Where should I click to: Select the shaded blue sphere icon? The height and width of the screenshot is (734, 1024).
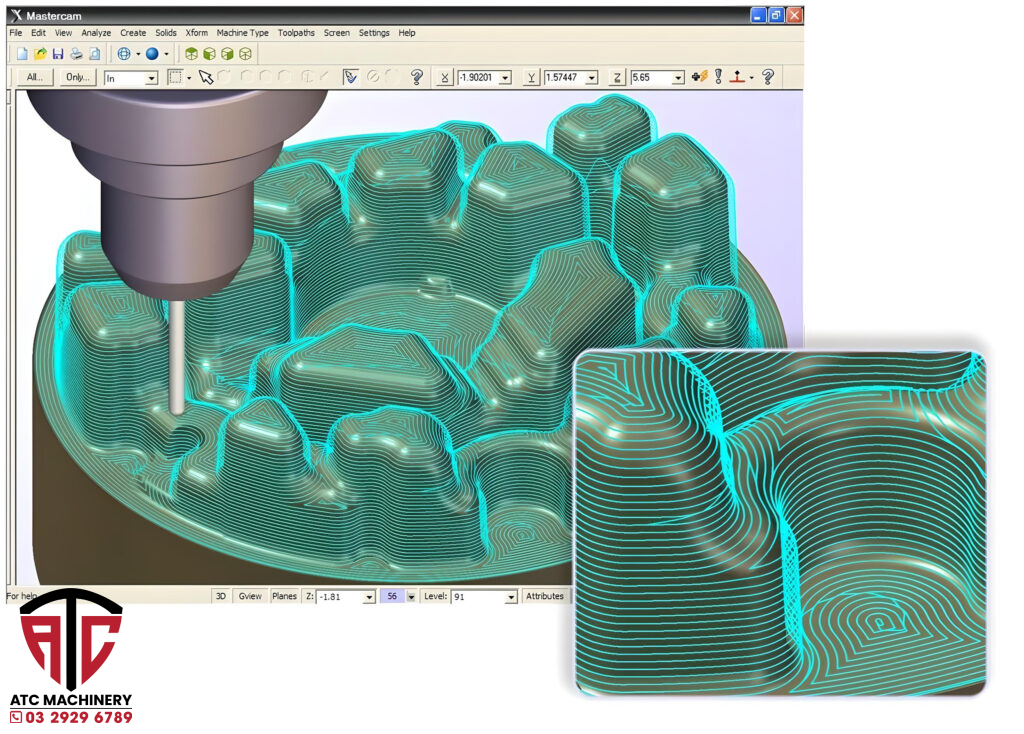click(152, 54)
